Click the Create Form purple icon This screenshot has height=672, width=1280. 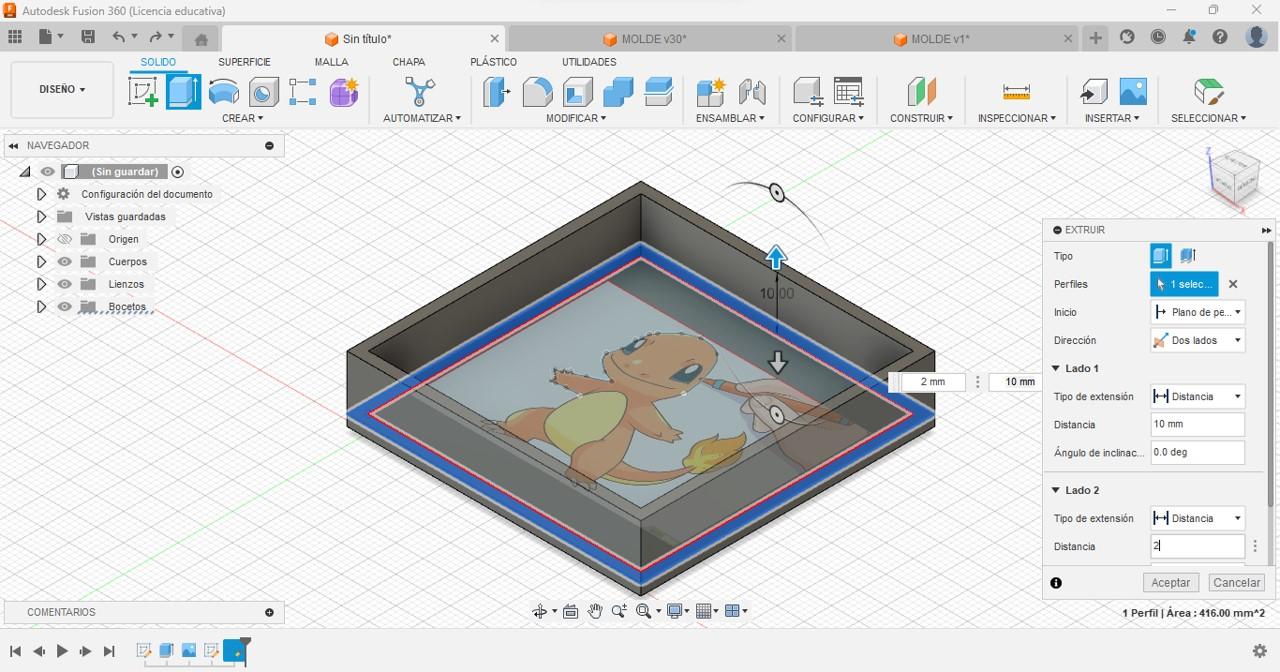coord(344,92)
